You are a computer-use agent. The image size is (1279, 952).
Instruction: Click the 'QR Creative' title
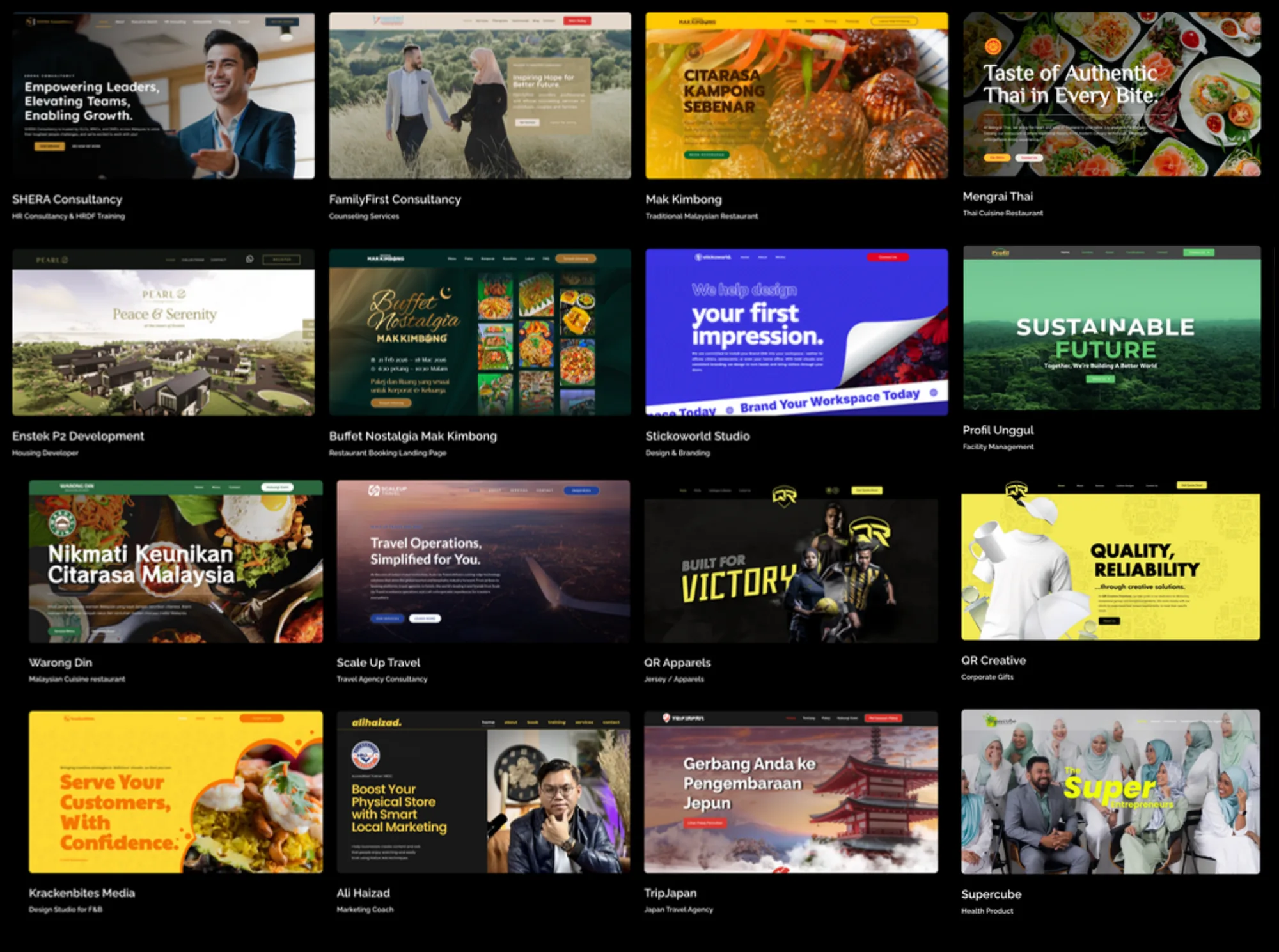[x=993, y=660]
